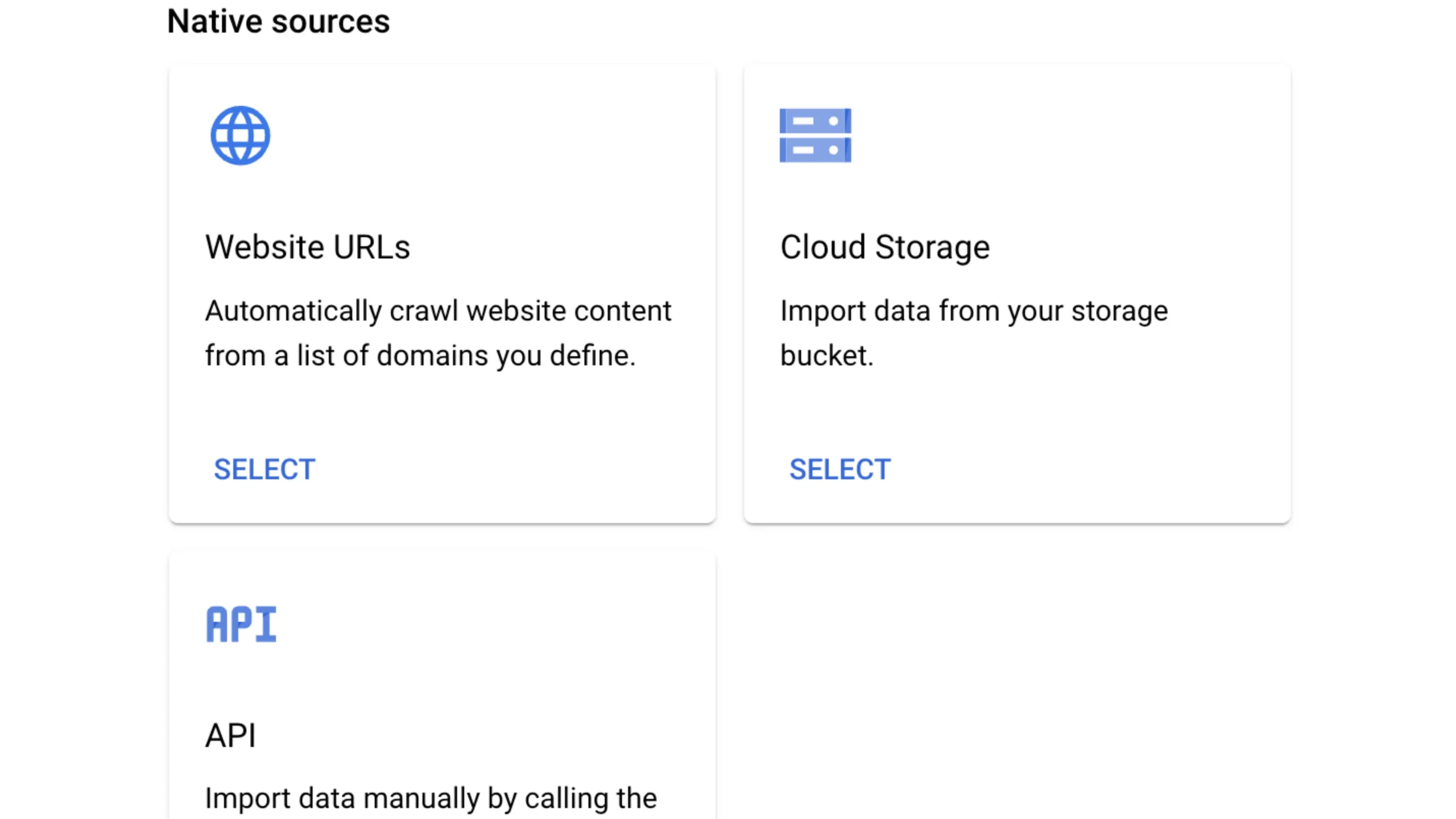Choose Website URLs as the native source
This screenshot has height=819, width=1456.
click(x=264, y=469)
